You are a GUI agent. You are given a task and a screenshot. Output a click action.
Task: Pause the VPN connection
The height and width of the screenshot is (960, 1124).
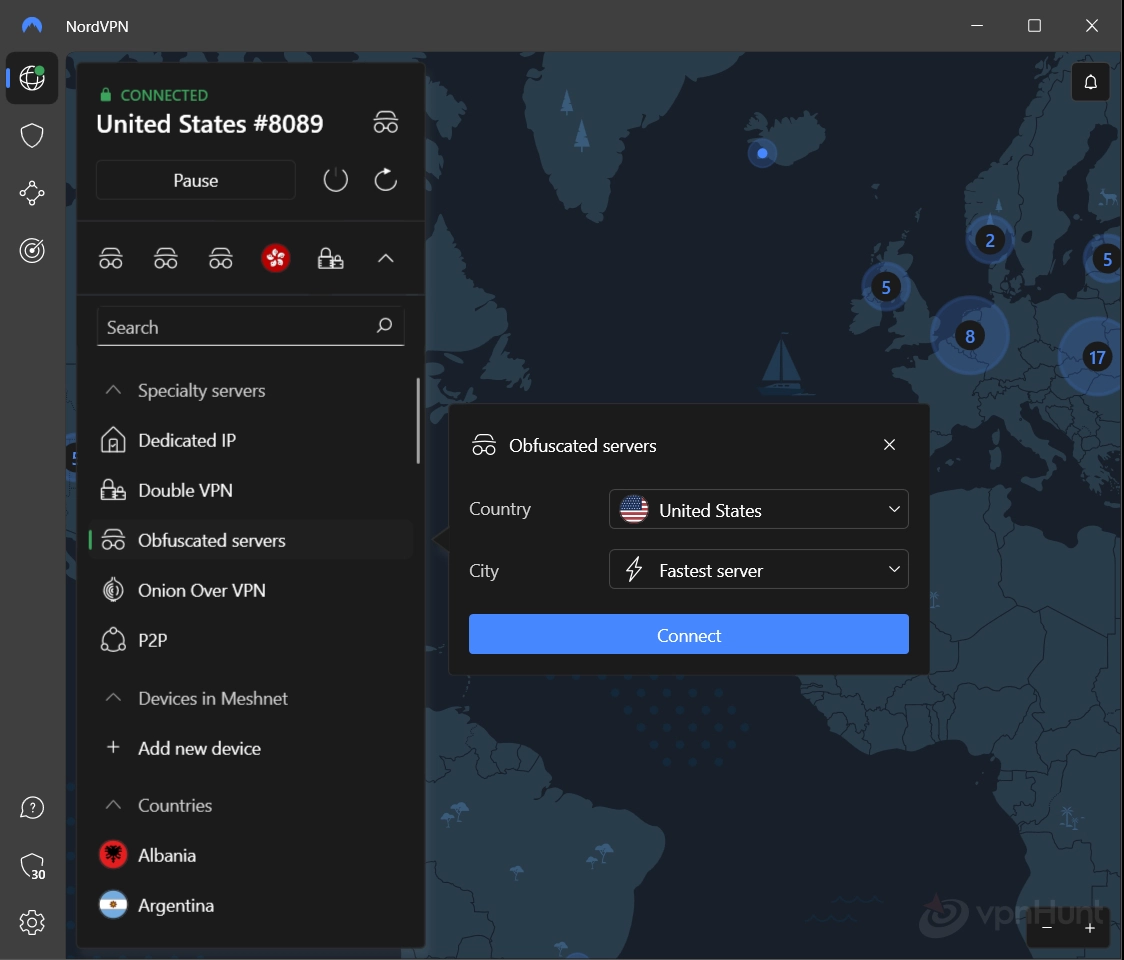196,180
